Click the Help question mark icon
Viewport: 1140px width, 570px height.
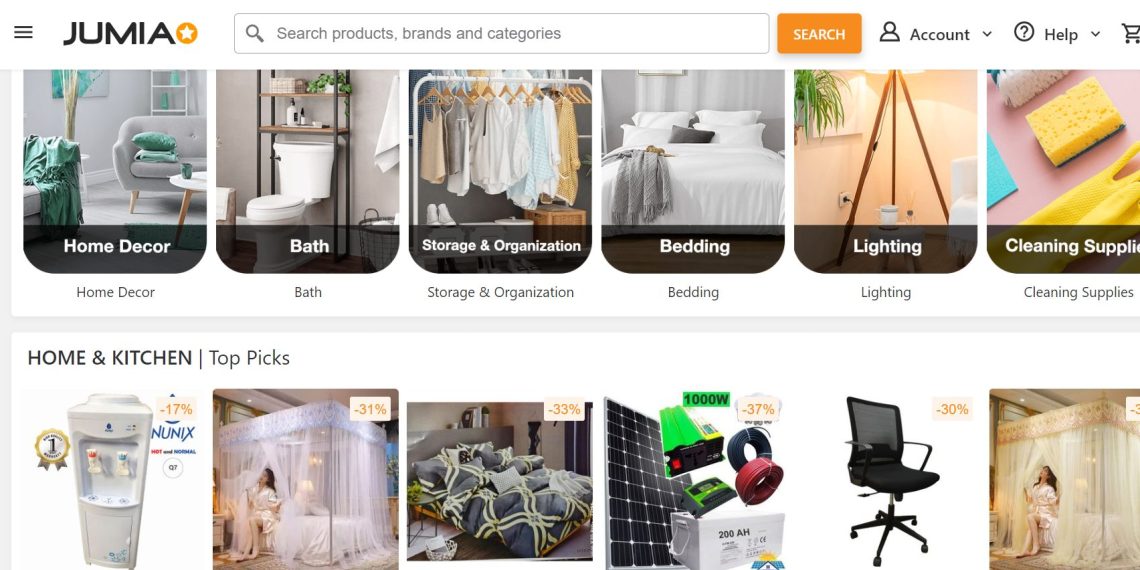[x=1024, y=32]
